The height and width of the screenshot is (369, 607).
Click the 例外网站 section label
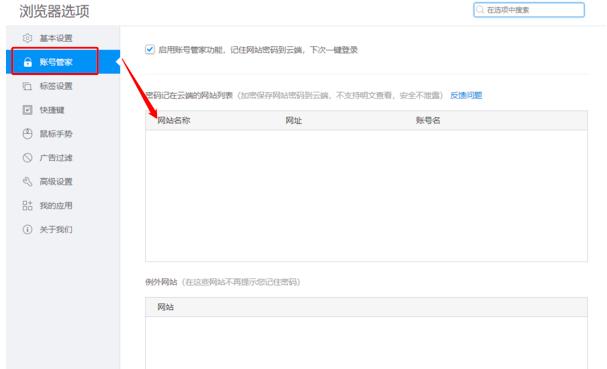point(161,282)
